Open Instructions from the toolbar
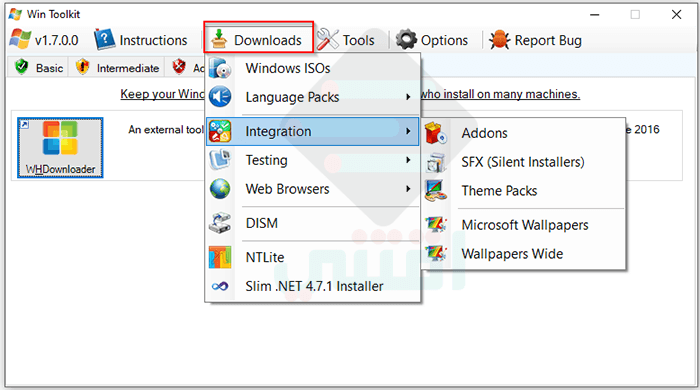Viewport: 700px width, 390px height. (x=141, y=40)
